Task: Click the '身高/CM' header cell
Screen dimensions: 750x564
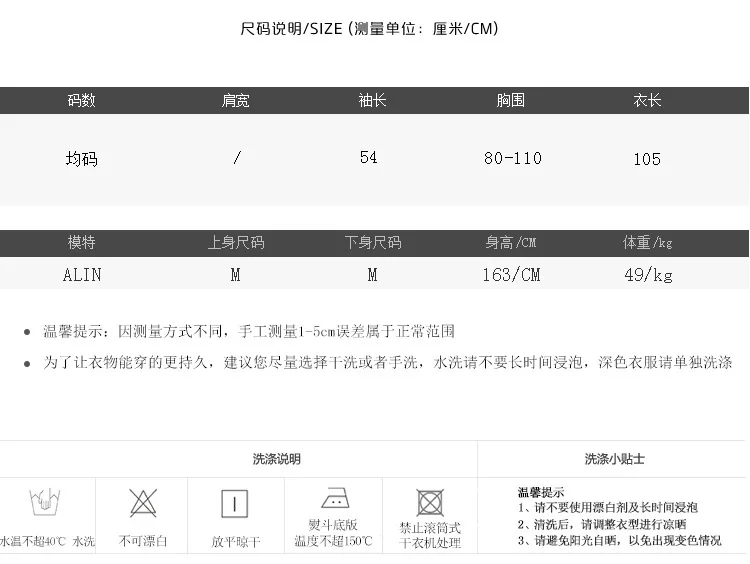Action: [x=510, y=243]
